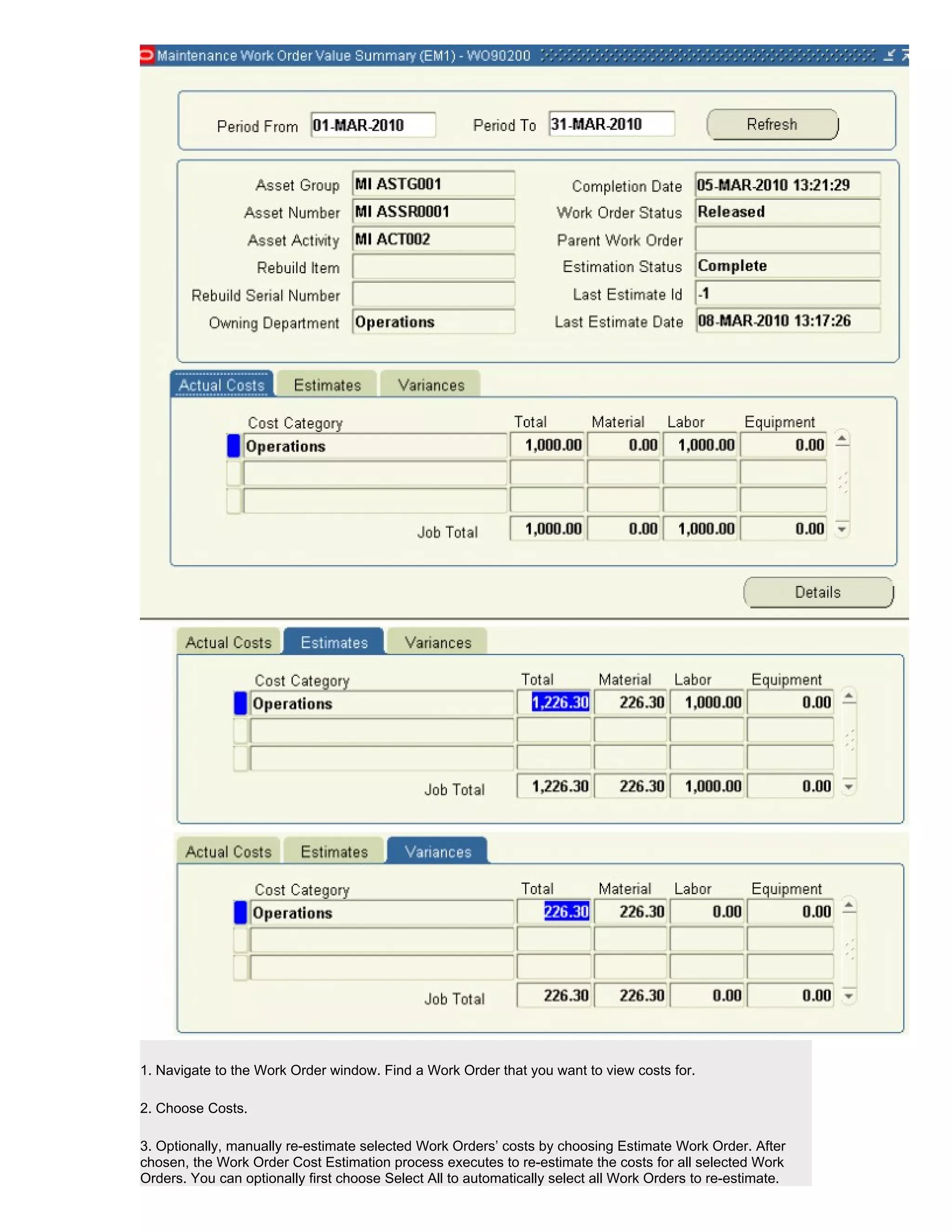Click Operations cost category in Actual Costs
This screenshot has width=952, height=1232.
[375, 446]
